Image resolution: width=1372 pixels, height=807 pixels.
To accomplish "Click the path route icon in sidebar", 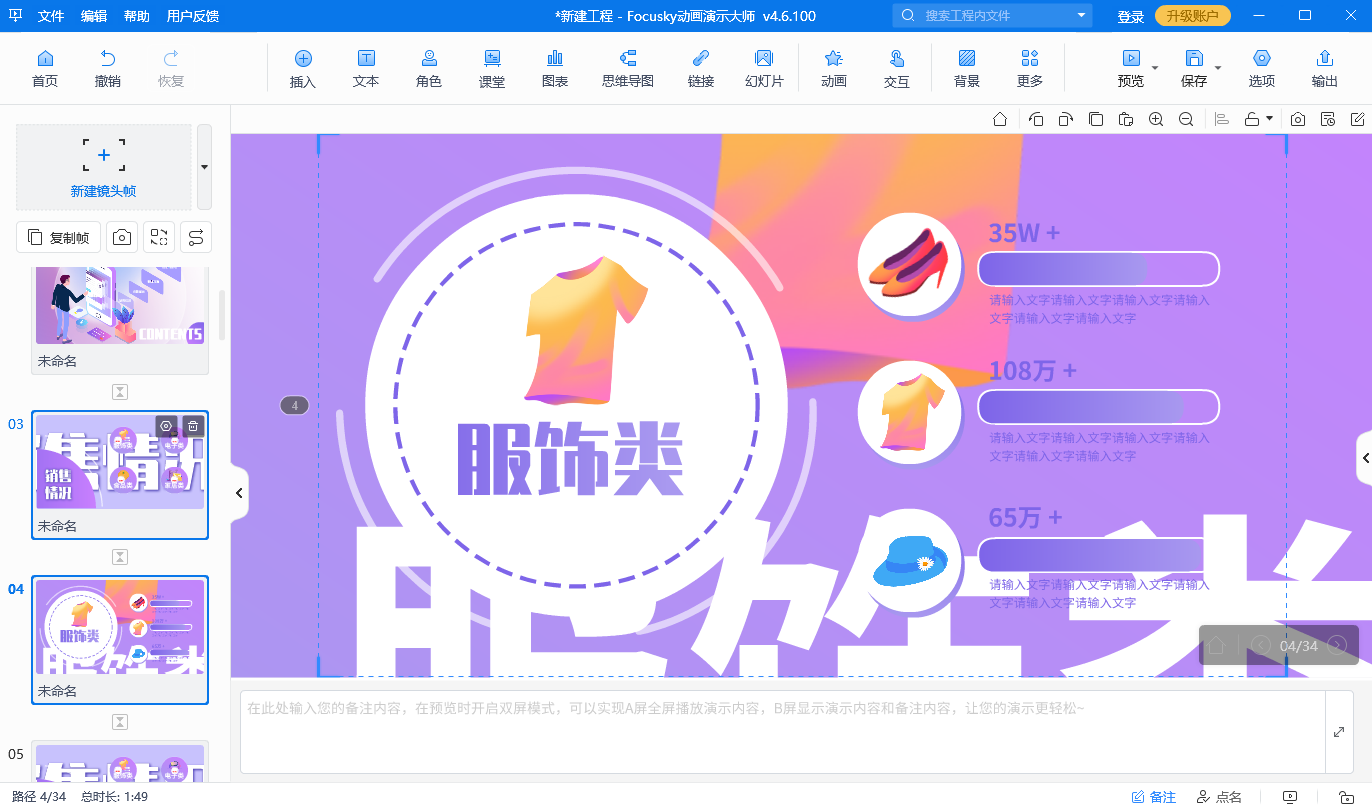I will pos(196,237).
